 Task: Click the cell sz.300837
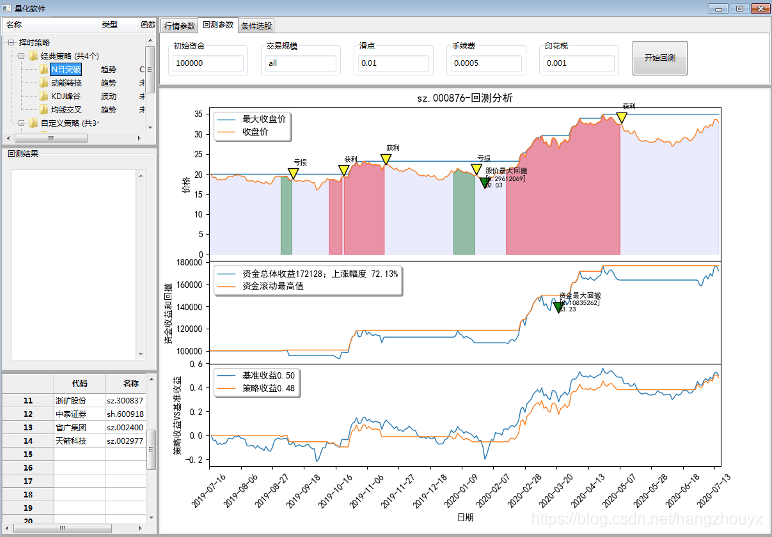pyautogui.click(x=125, y=401)
